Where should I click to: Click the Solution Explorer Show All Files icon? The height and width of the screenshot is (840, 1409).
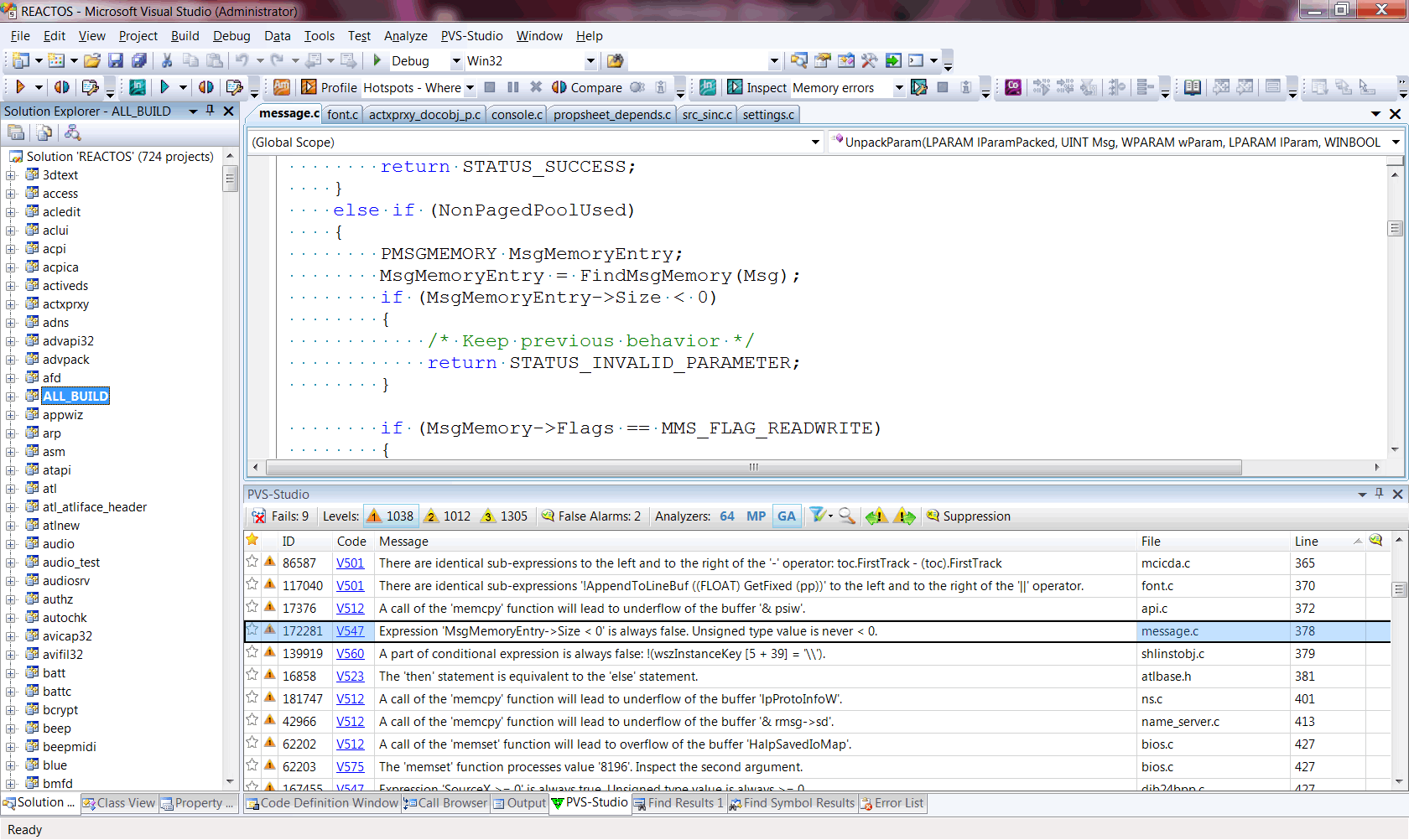(x=44, y=132)
